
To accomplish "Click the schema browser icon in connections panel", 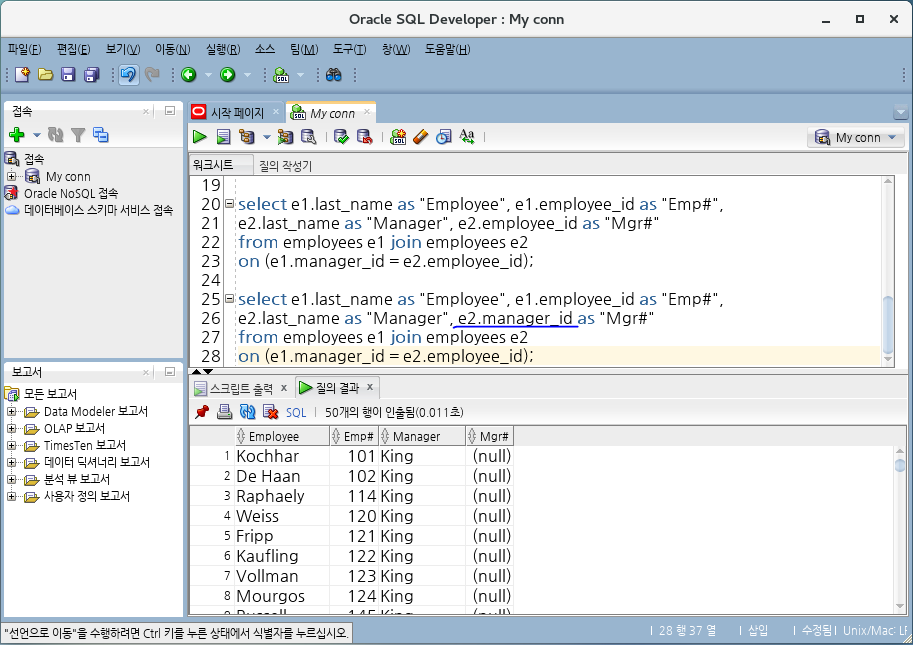I will pyautogui.click(x=100, y=135).
